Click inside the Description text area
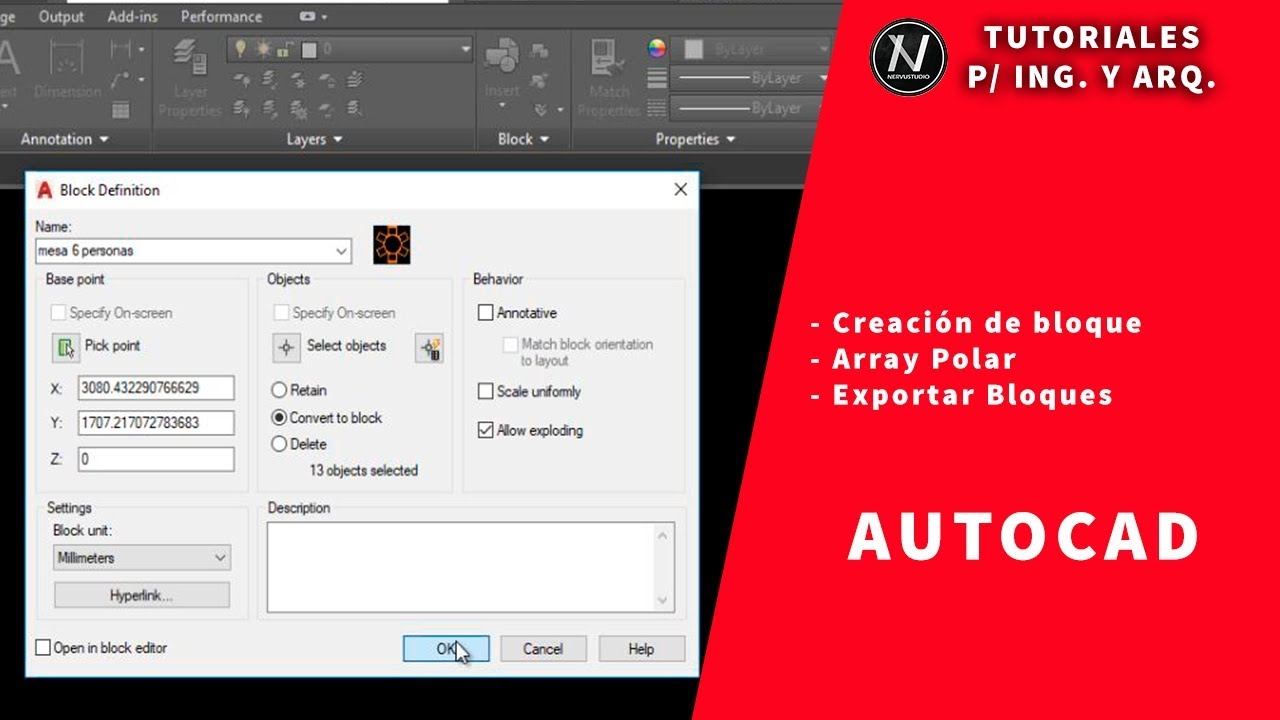 click(462, 567)
